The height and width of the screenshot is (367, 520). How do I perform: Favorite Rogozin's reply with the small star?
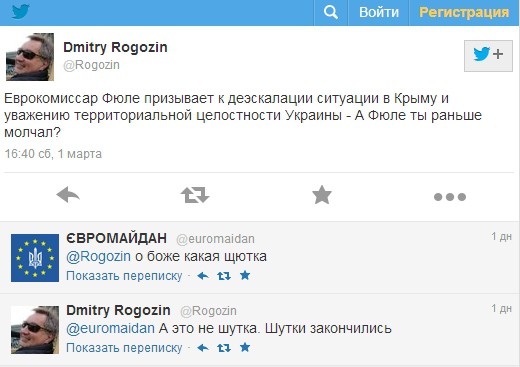pyautogui.click(x=245, y=347)
